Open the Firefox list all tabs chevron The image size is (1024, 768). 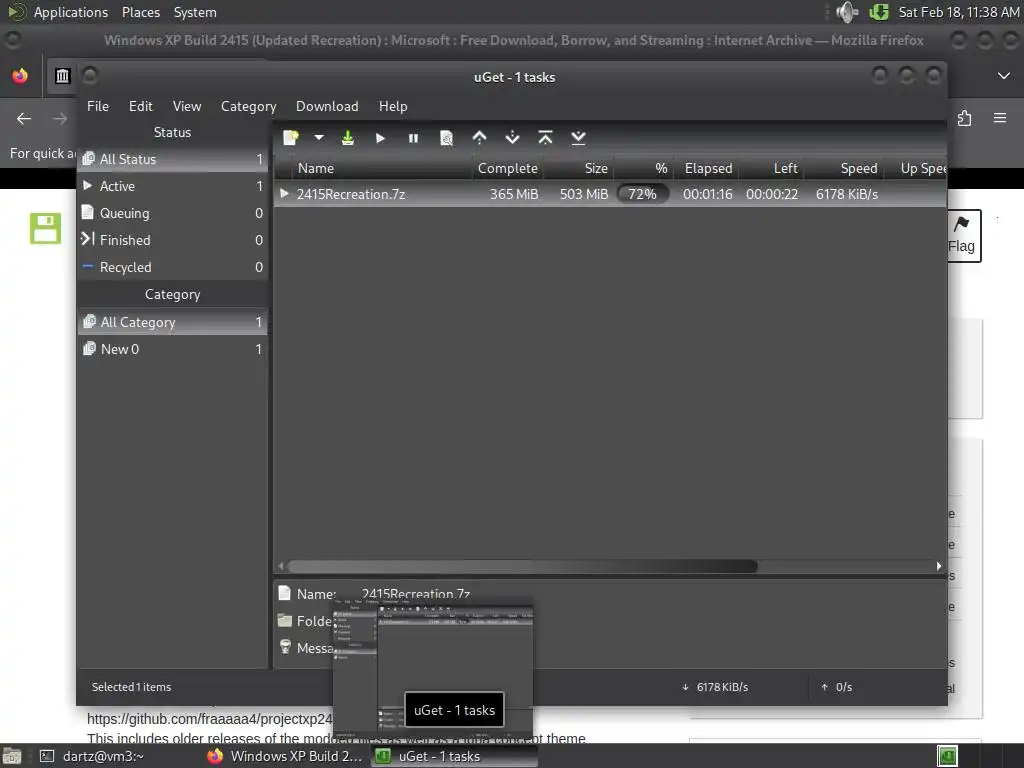(x=1004, y=76)
